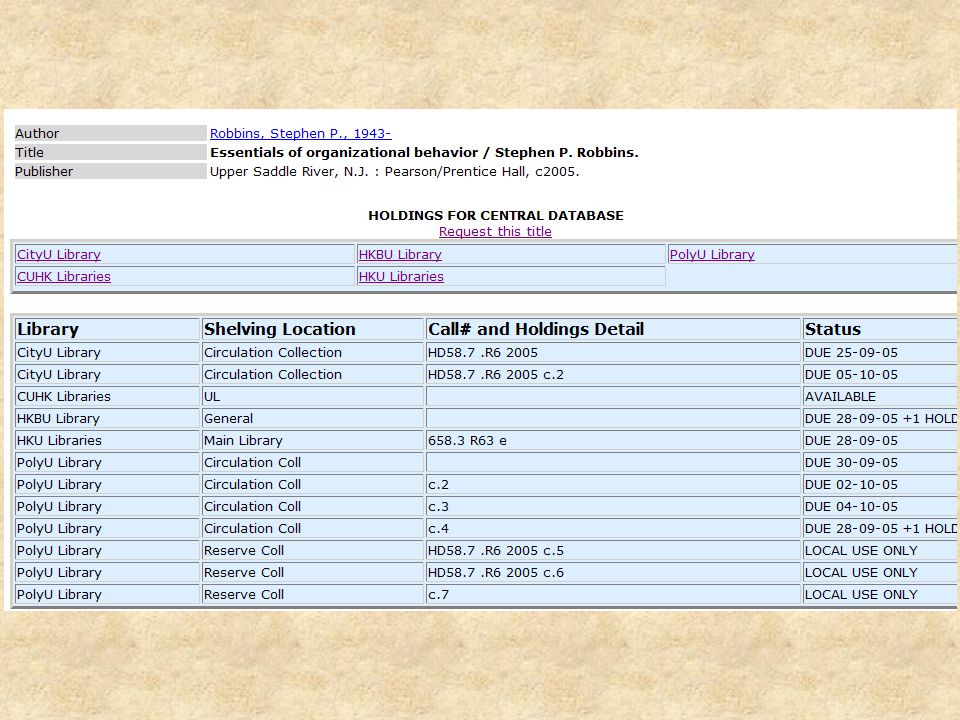Select the call number '658.3 R63 e'
The image size is (960, 720).
click(x=467, y=441)
